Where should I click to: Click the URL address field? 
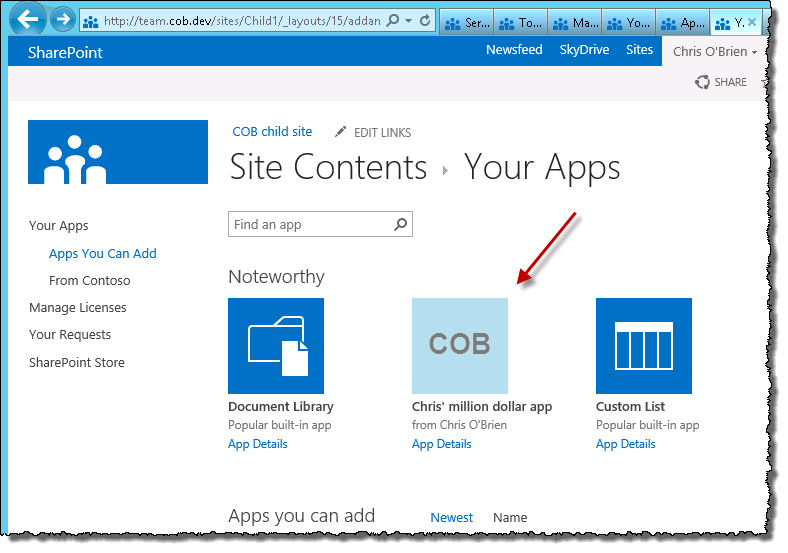(242, 21)
